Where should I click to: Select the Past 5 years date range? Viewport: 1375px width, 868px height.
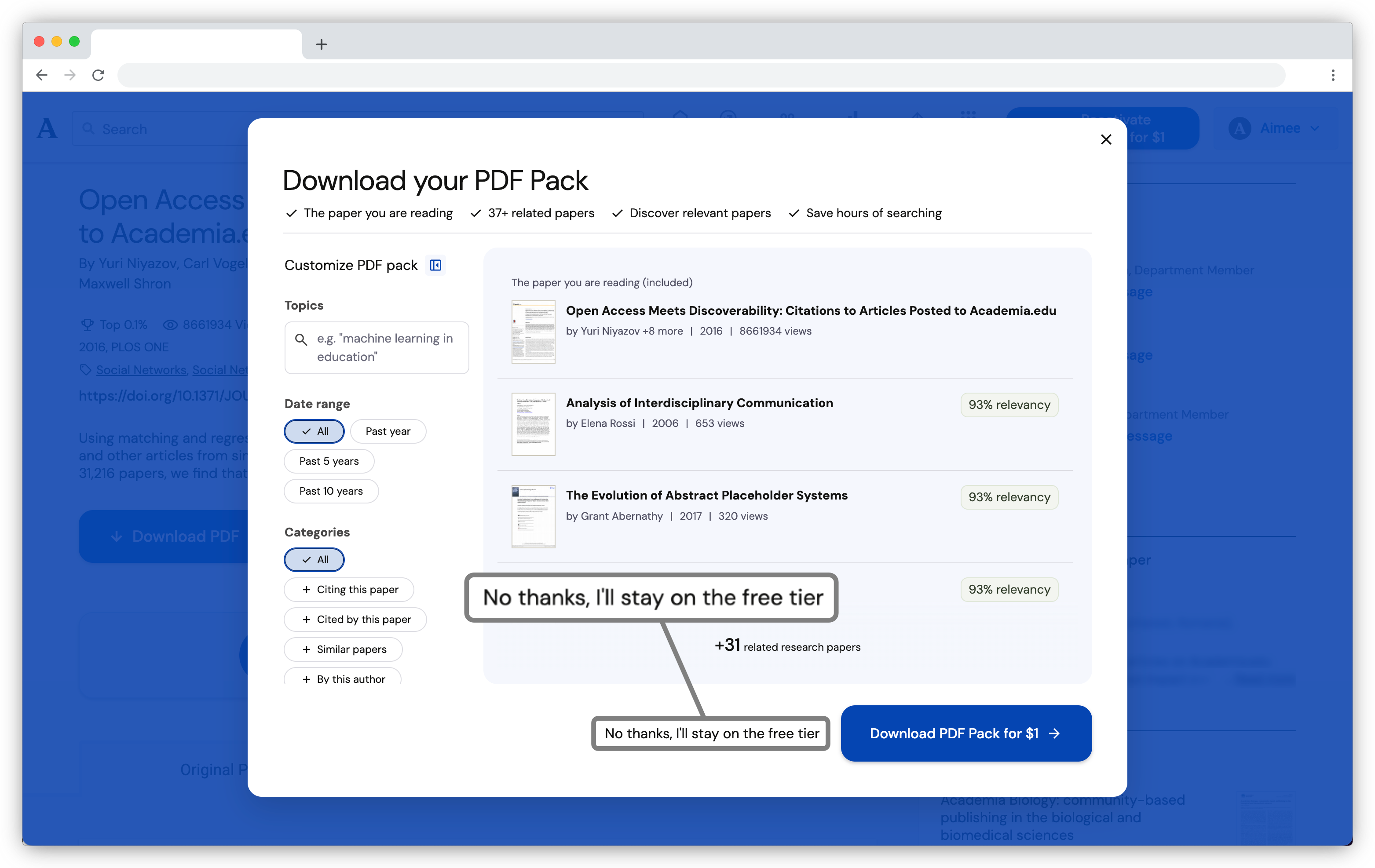tap(329, 461)
